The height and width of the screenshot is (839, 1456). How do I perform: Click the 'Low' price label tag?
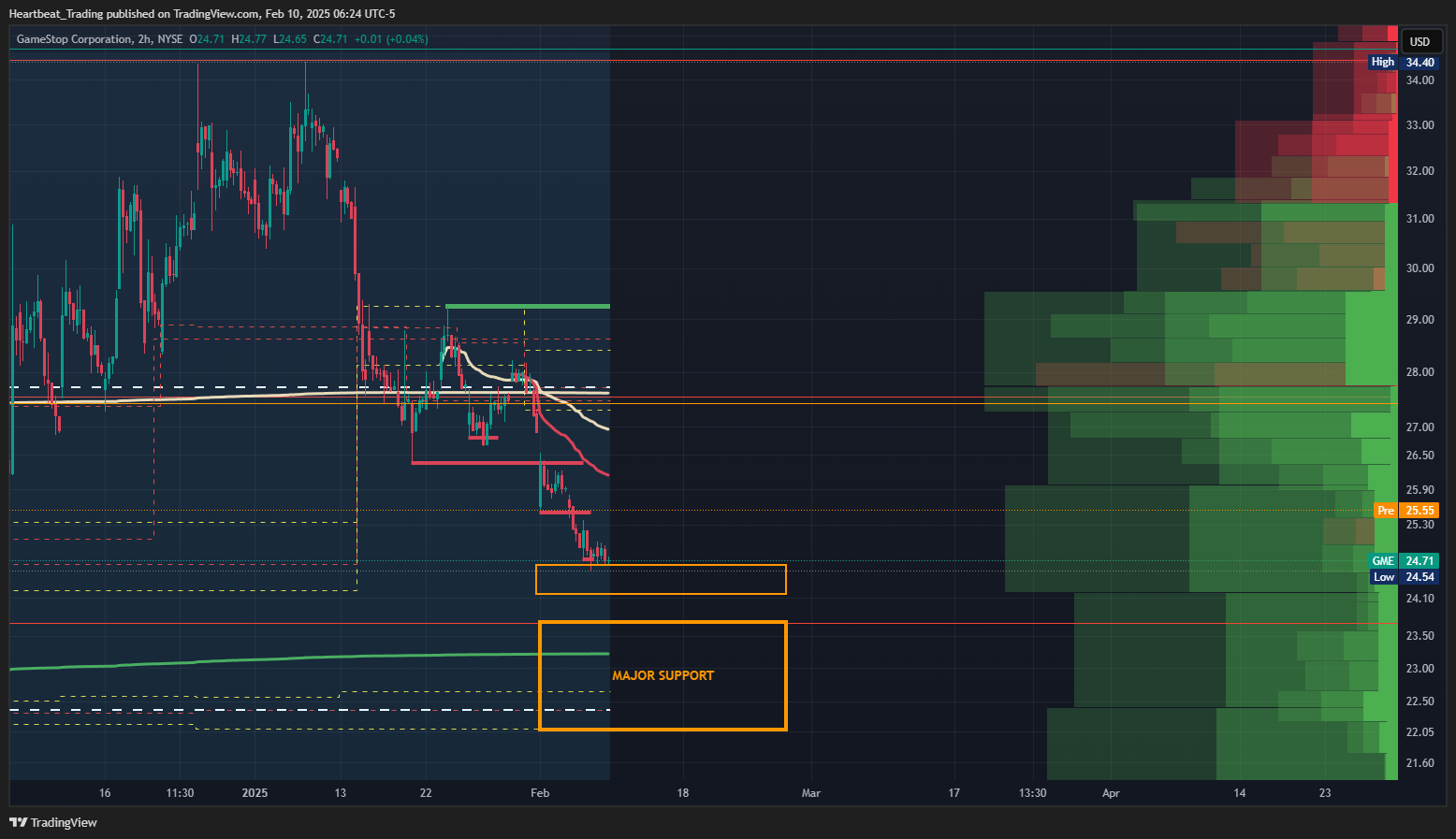[x=1384, y=577]
